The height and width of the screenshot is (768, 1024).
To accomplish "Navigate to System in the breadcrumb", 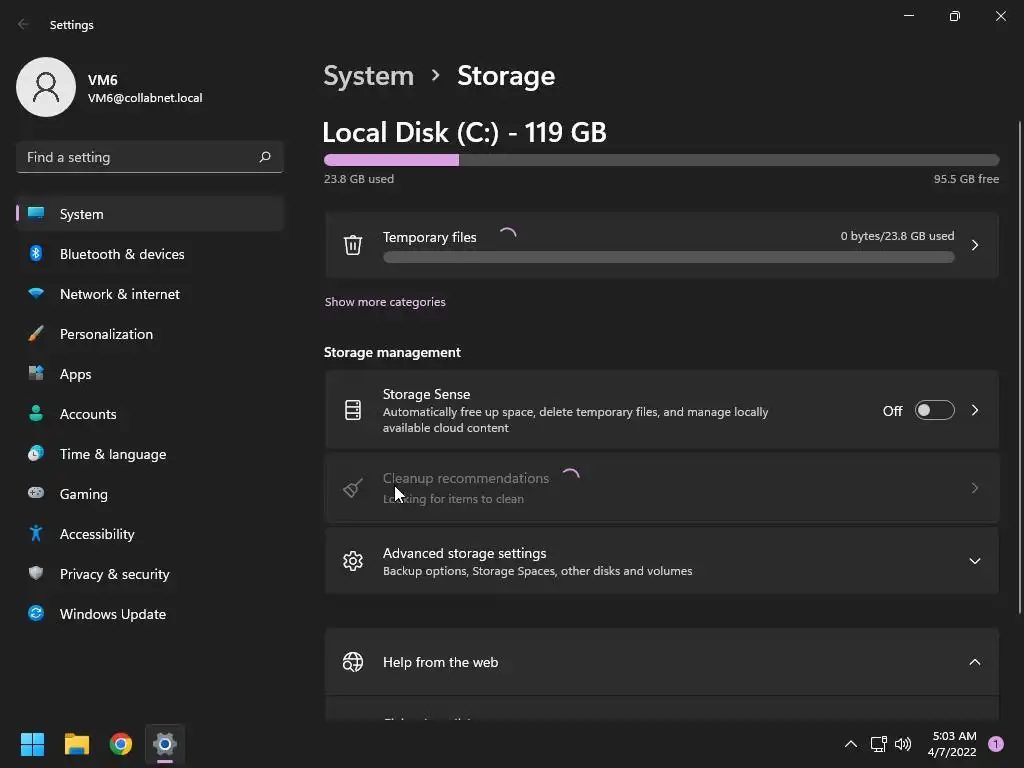I will point(368,76).
